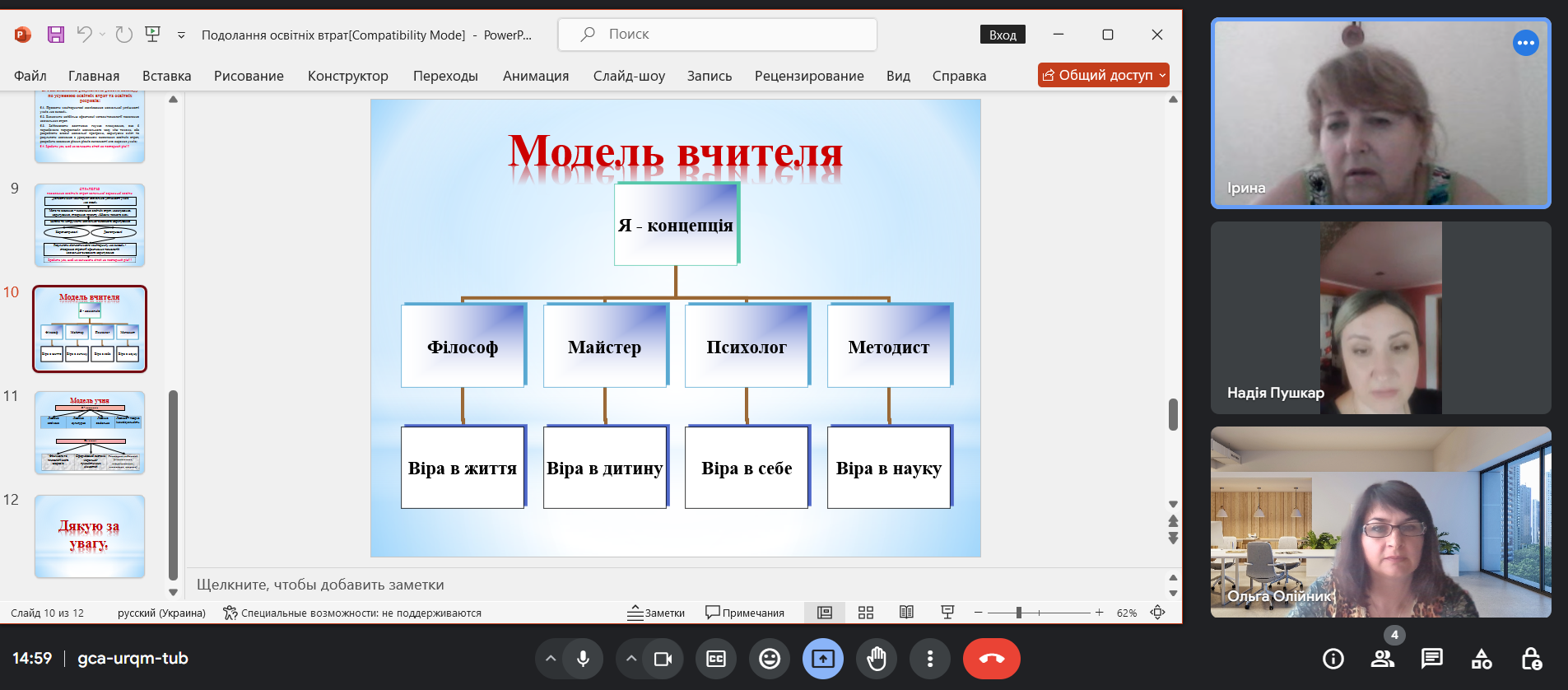Open the Переходы tab
Image resolution: width=1568 pixels, height=690 pixels.
[445, 76]
